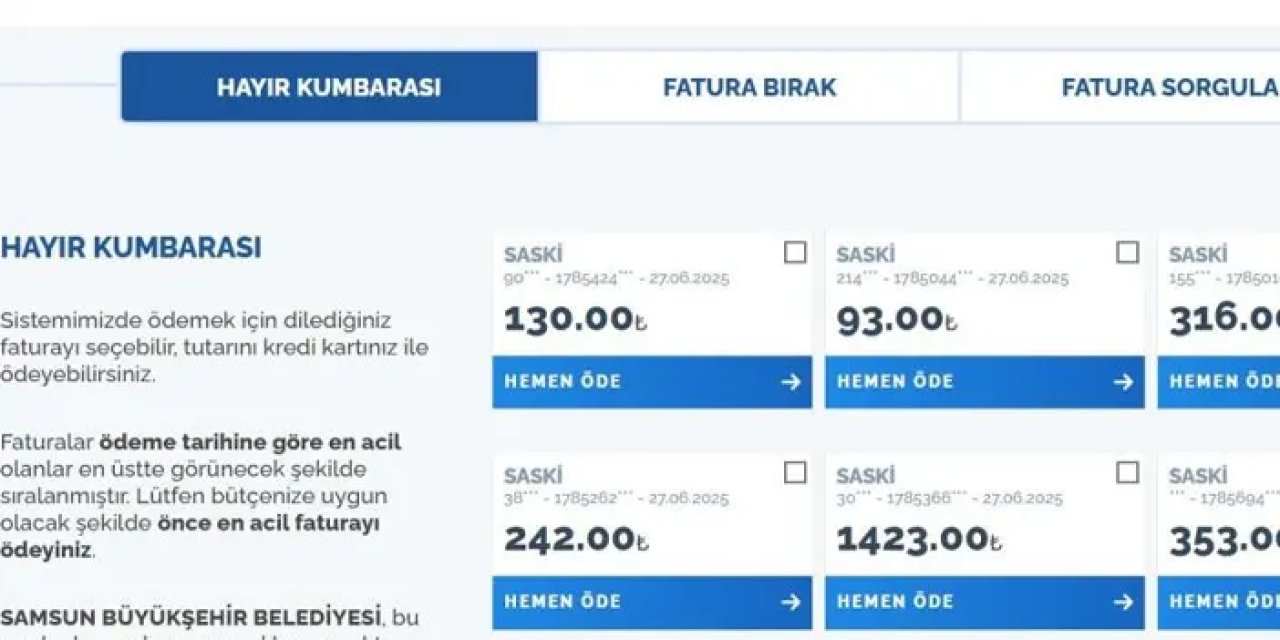The width and height of the screenshot is (1280, 640).
Task: Select the checkbox on the 130.00₺ SASKI bill
Action: tap(797, 253)
